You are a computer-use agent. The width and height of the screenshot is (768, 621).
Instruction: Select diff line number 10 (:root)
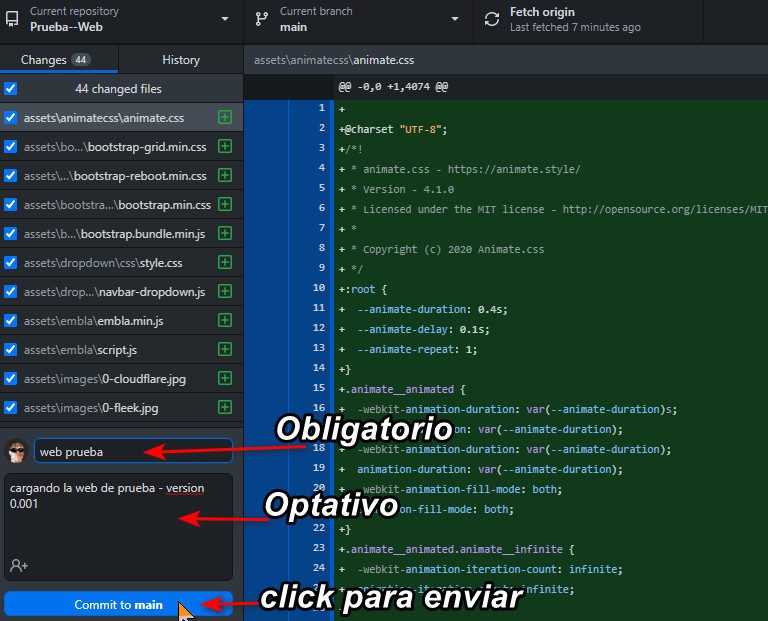click(319, 287)
